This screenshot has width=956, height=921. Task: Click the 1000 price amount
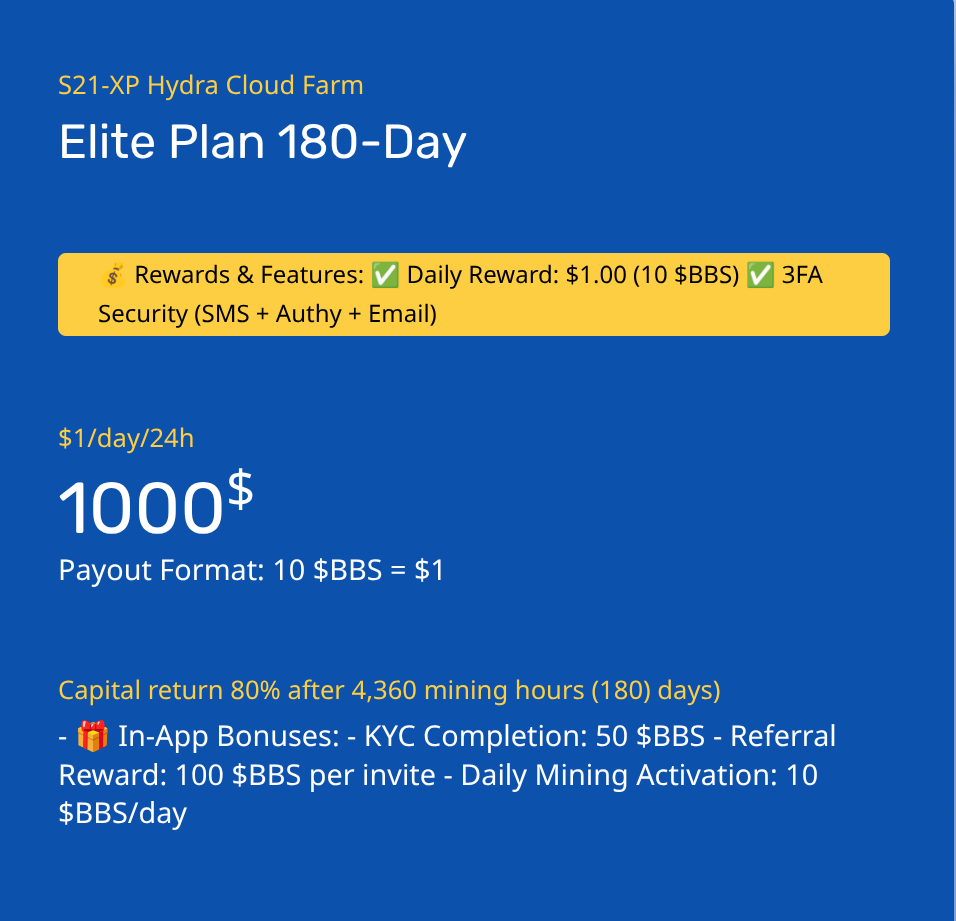point(141,508)
